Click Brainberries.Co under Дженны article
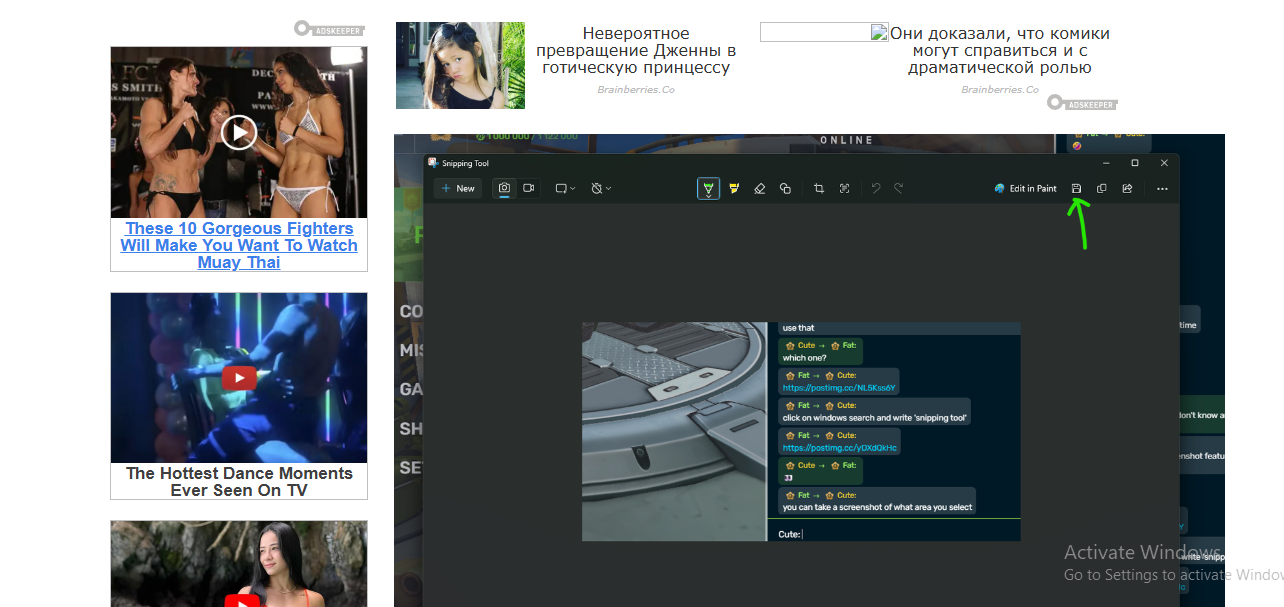Screen dimensions: 1284x607 [x=636, y=90]
